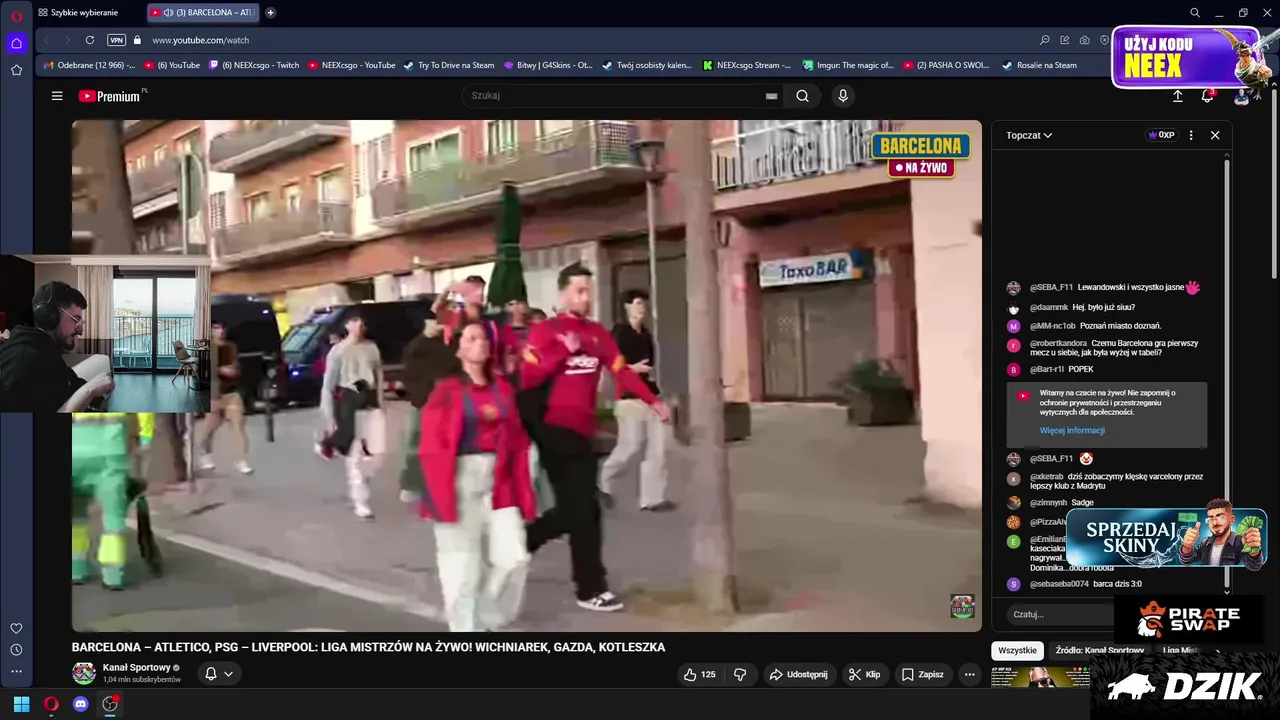Open a new tab with plus button

pyautogui.click(x=270, y=12)
